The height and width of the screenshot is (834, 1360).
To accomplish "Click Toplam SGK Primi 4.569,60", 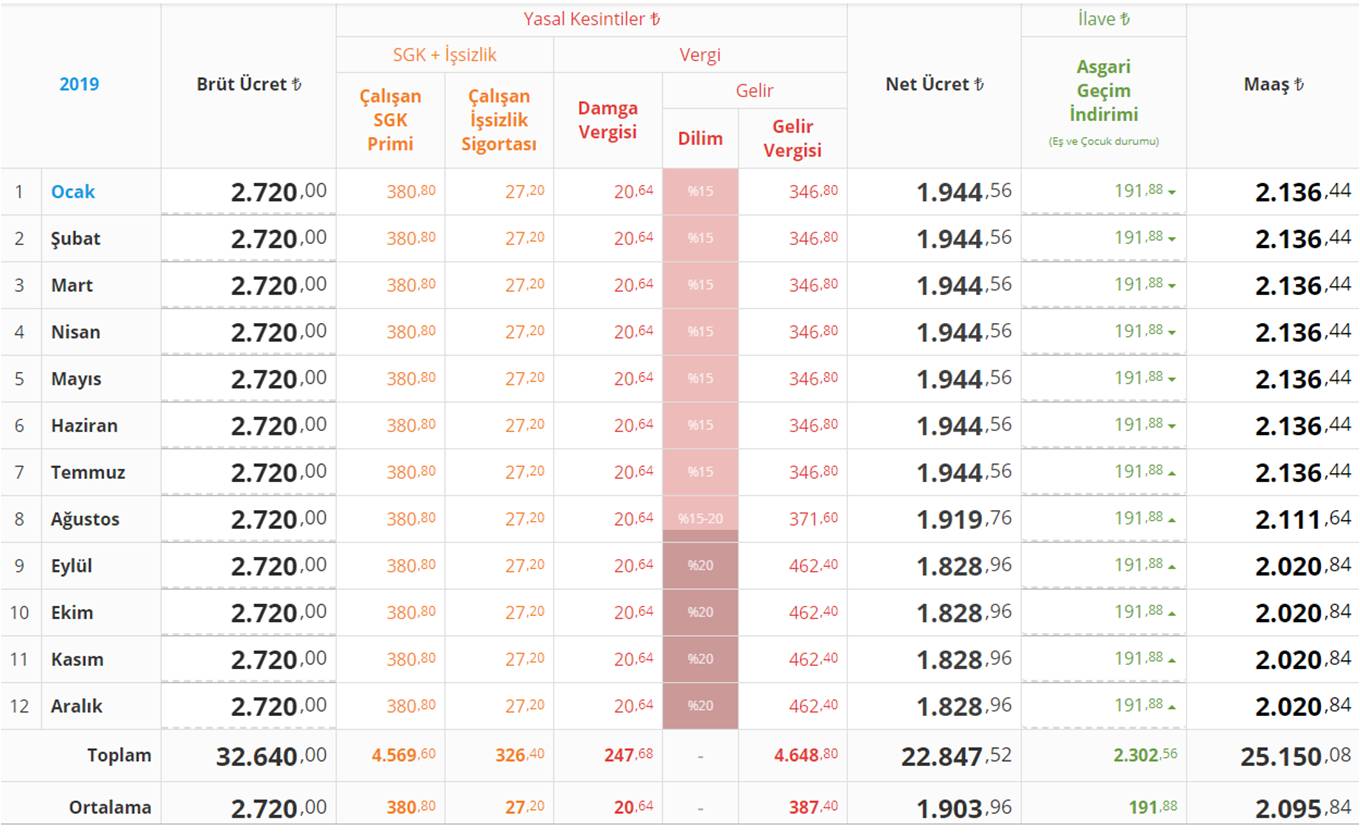I will [x=404, y=755].
